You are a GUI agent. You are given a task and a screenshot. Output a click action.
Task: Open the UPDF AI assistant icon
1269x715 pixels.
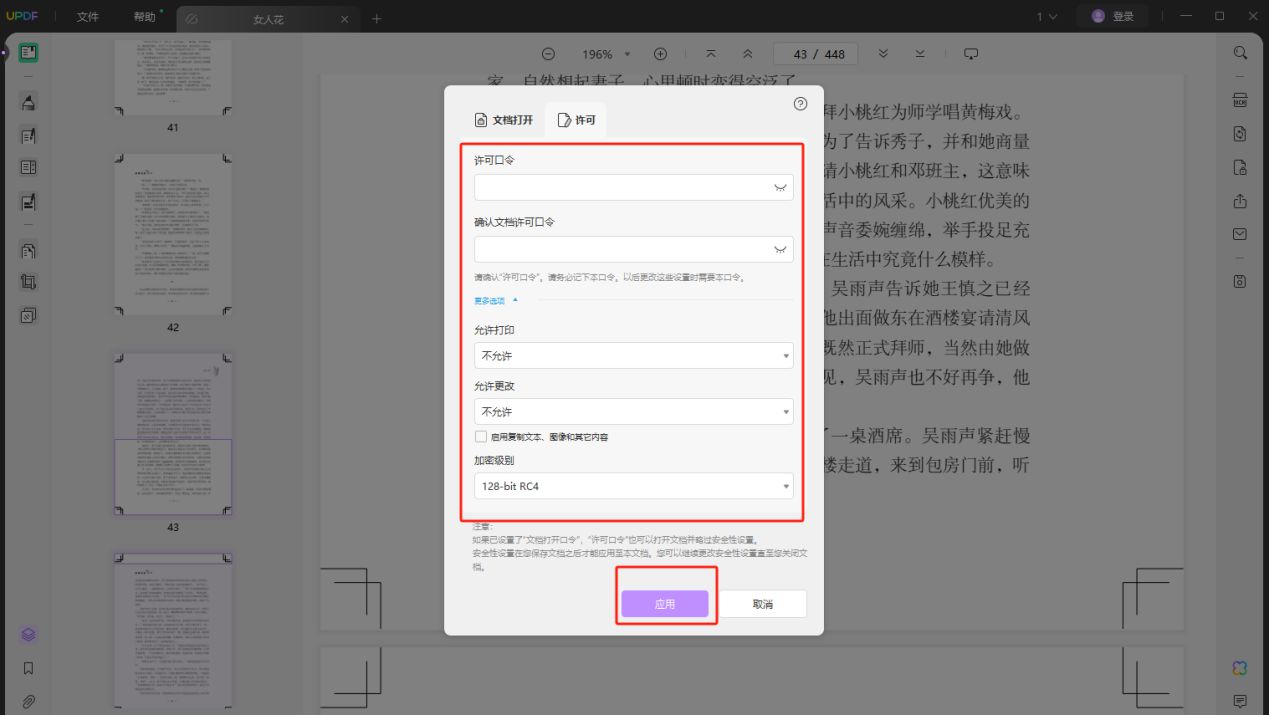1240,668
